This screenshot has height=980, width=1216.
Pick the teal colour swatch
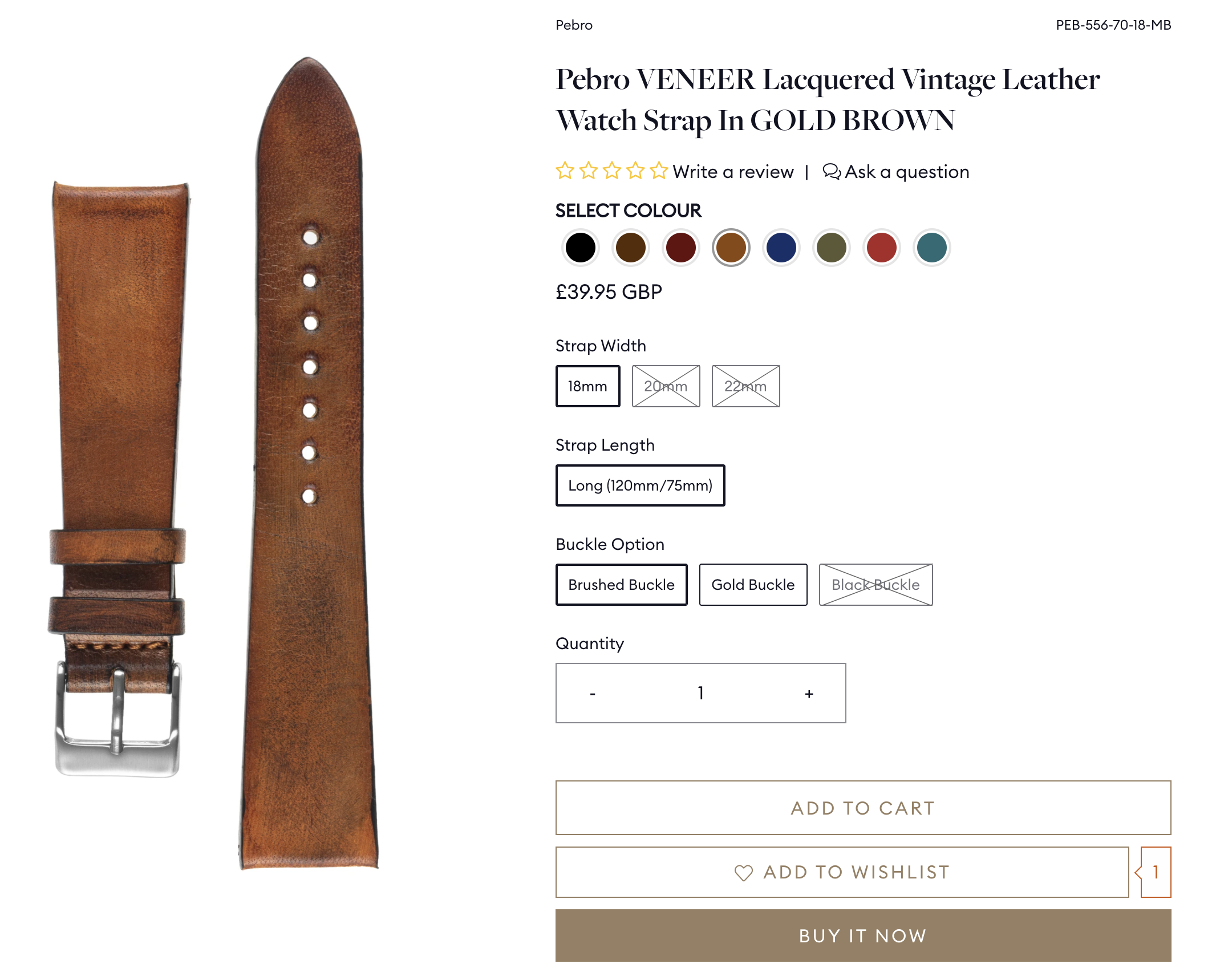[x=931, y=248]
